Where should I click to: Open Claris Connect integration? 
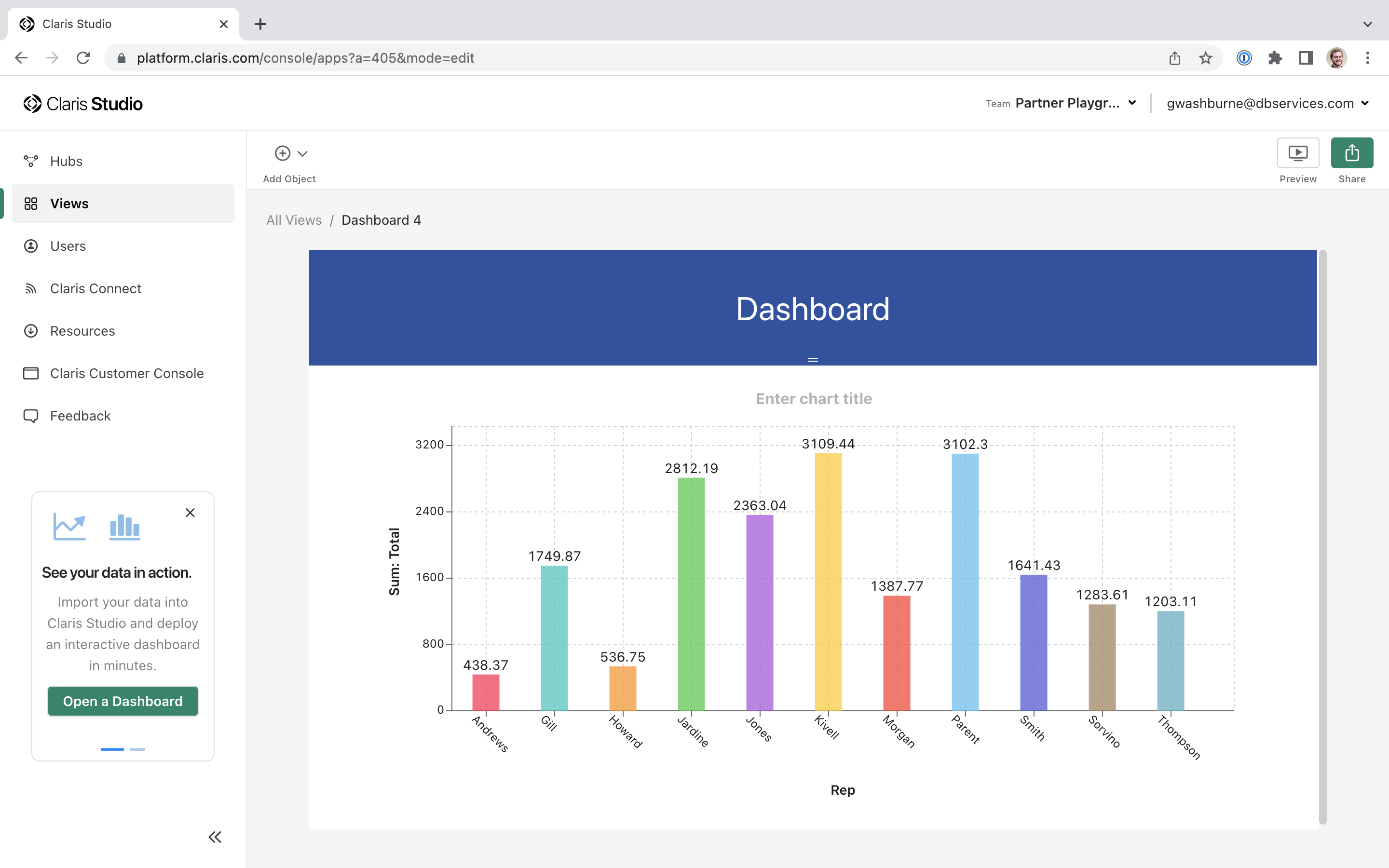[x=95, y=287]
